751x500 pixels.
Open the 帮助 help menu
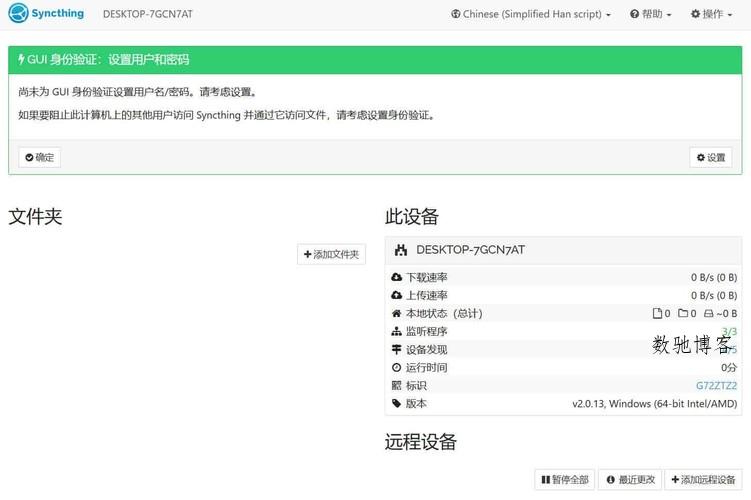(x=650, y=14)
